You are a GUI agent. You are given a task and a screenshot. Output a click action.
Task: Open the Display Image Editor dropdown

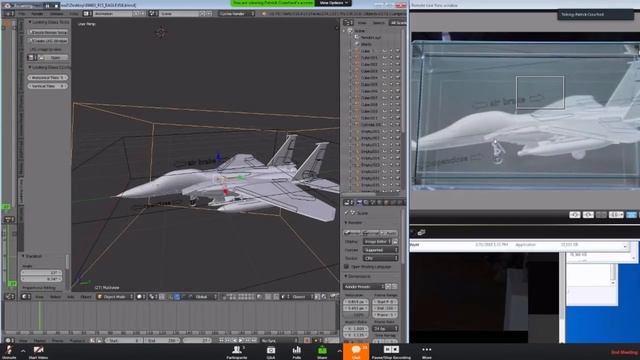point(377,242)
